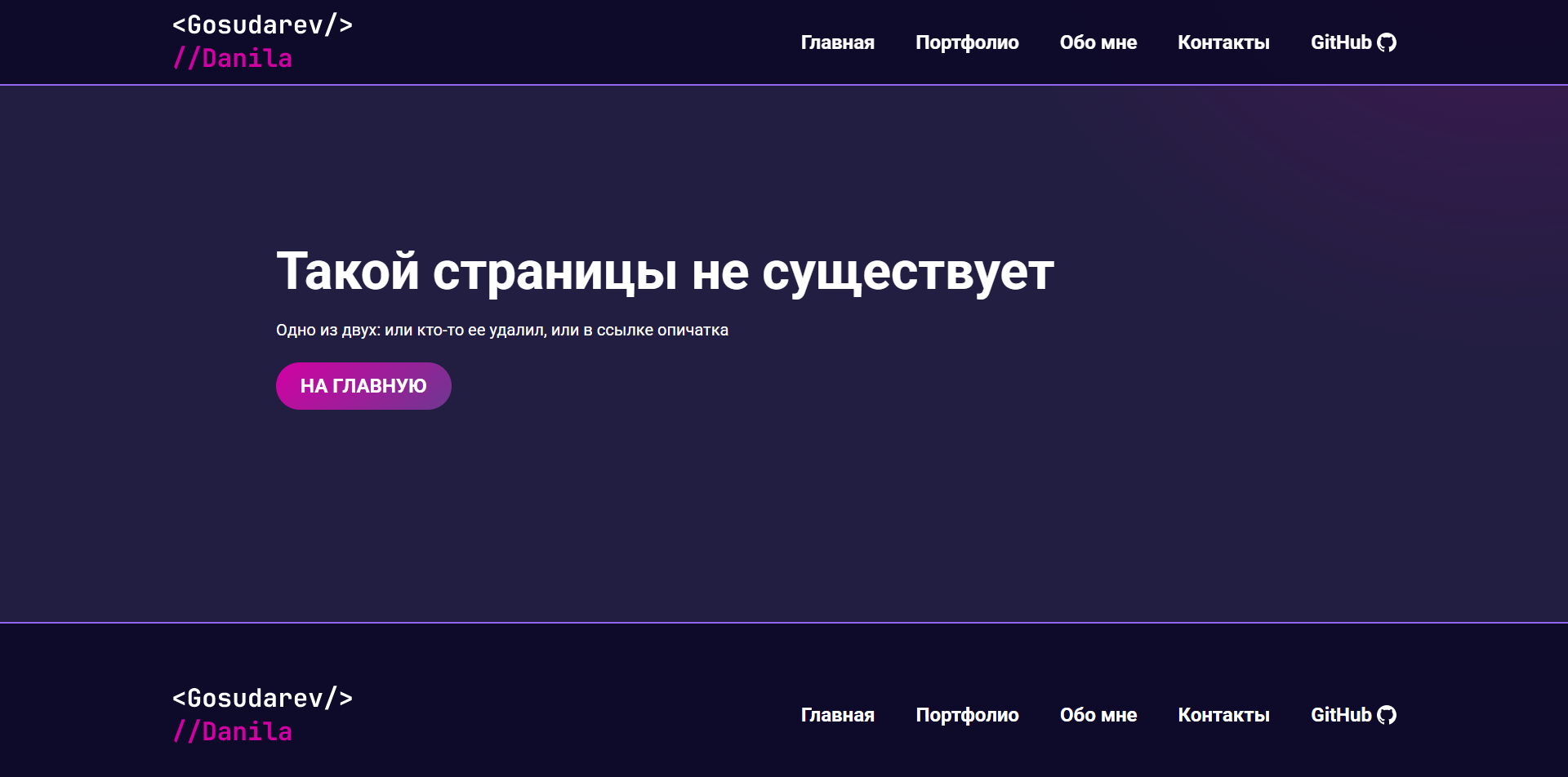Click the <Gosudarev/> logo in the footer
Image resolution: width=1568 pixels, height=777 pixels.
click(263, 698)
